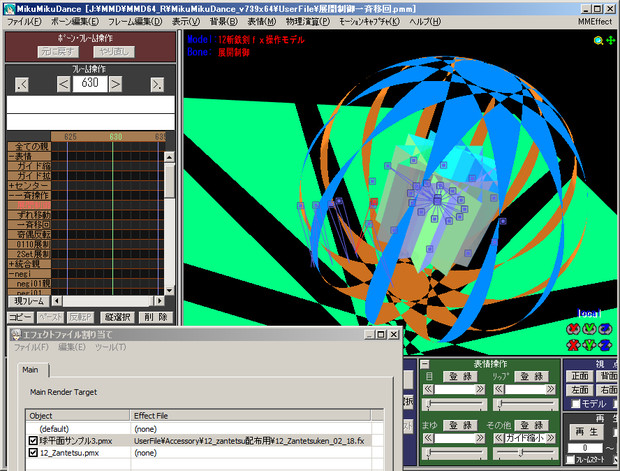Viewport: 620px width, 471px height.
Task: Click the timeline vertical scrollbar down arrow
Action: tap(169, 291)
